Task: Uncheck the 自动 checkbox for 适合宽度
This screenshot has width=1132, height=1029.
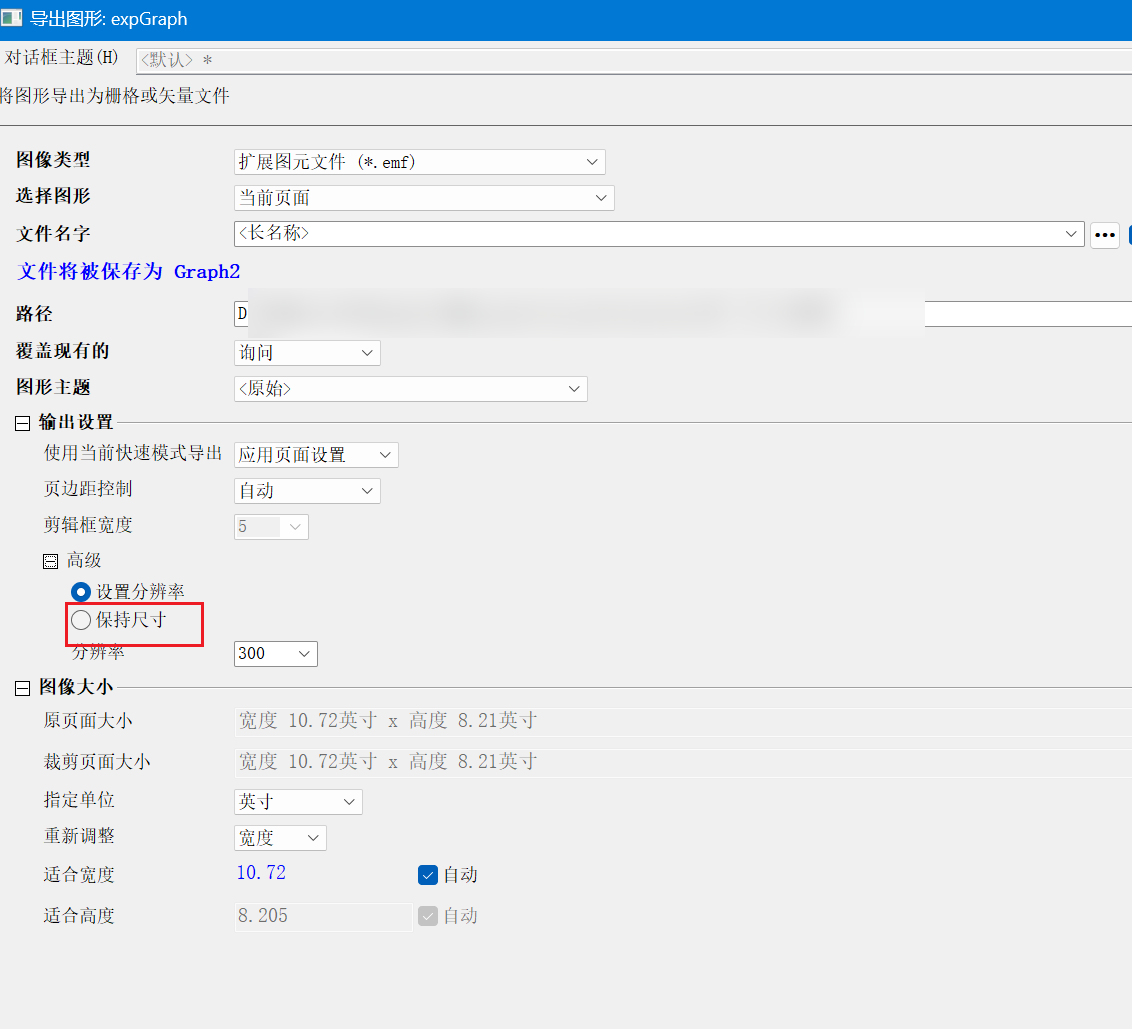Action: coord(428,875)
